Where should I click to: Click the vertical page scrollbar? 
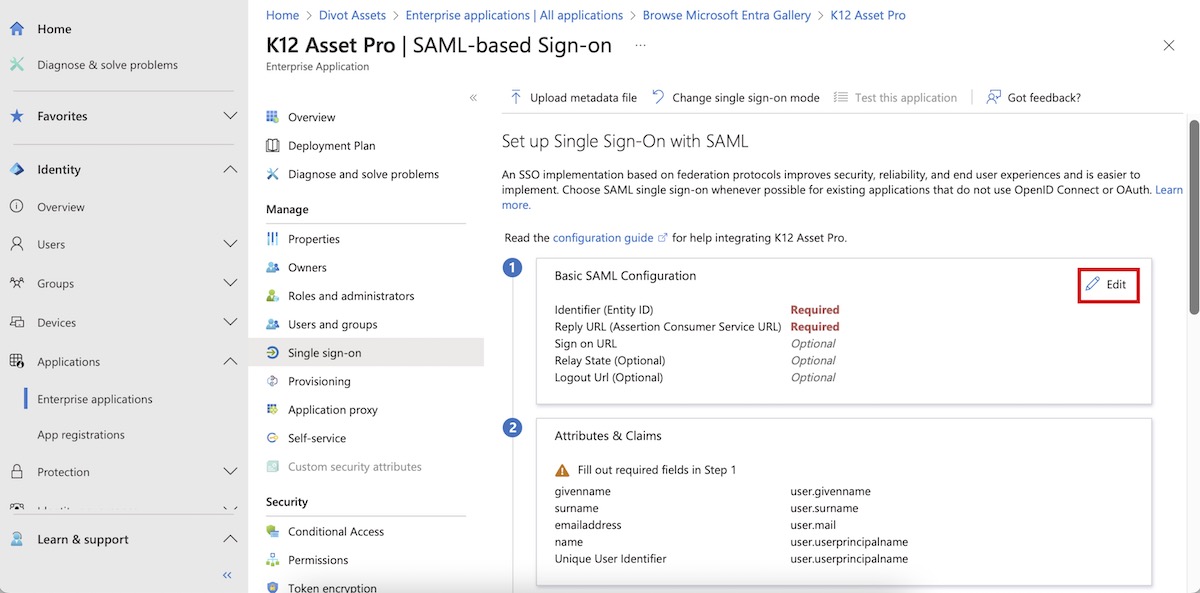[1193, 220]
